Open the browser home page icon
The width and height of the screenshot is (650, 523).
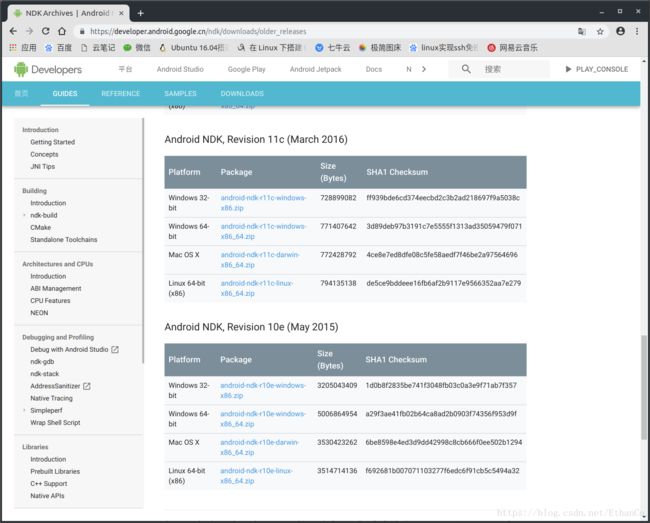pyautogui.click(x=62, y=31)
